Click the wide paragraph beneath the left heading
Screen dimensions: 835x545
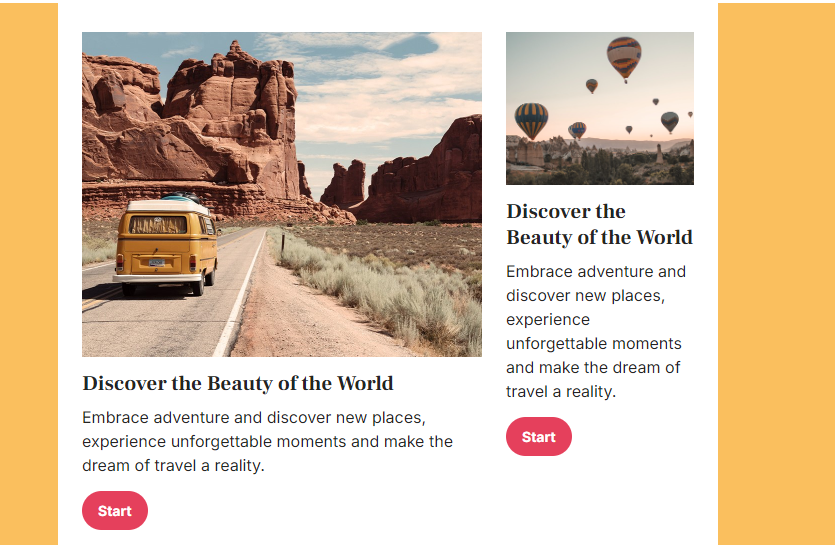(x=267, y=441)
